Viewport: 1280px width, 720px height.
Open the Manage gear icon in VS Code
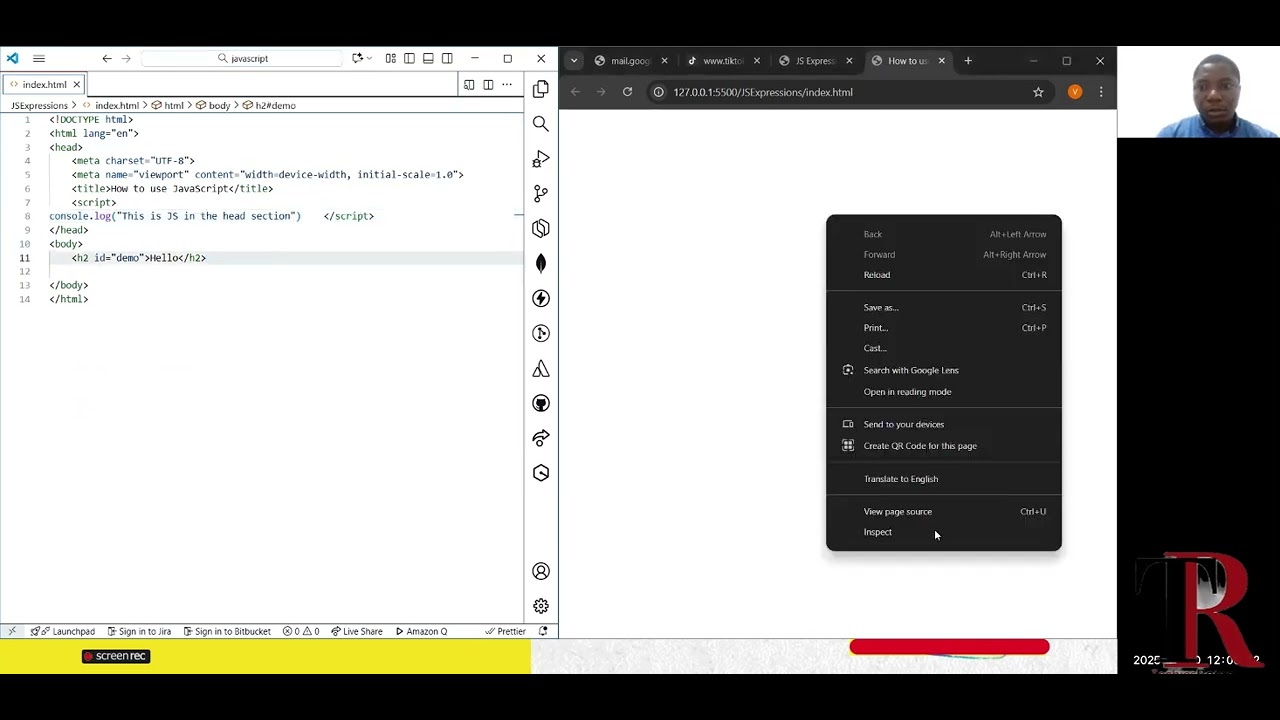[x=541, y=606]
